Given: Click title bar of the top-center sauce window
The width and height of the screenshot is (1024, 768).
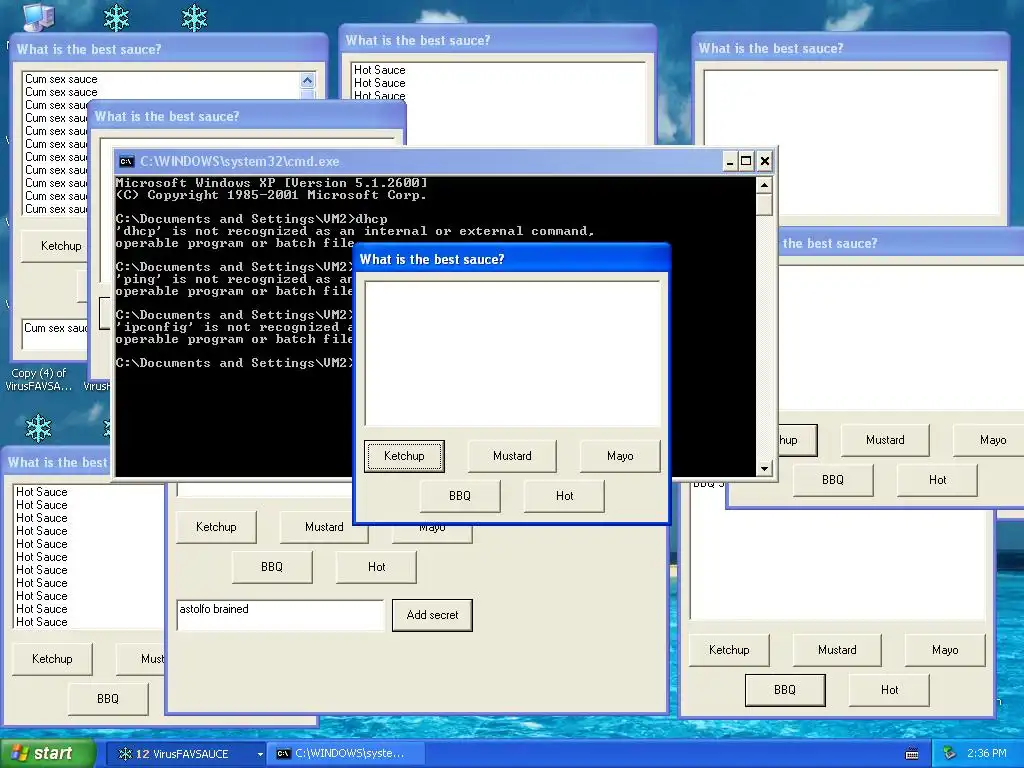Looking at the screenshot, I should click(498, 40).
